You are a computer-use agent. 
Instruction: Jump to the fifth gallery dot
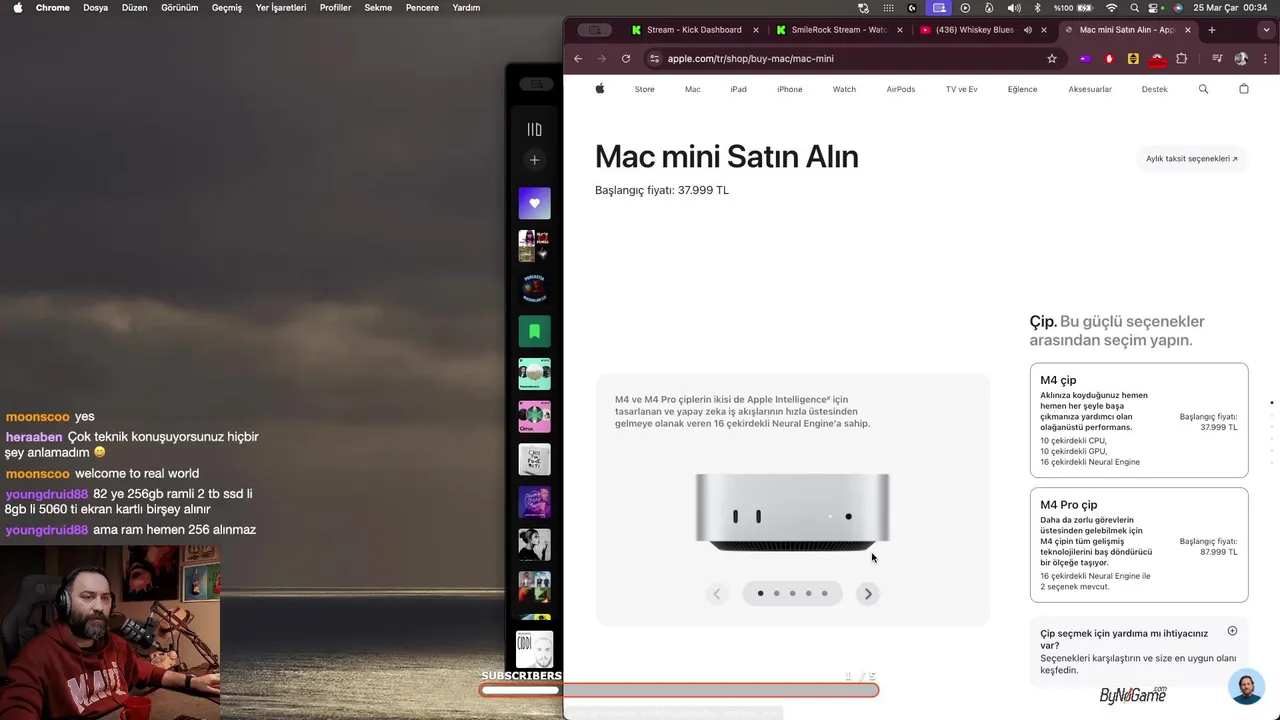pyautogui.click(x=824, y=594)
